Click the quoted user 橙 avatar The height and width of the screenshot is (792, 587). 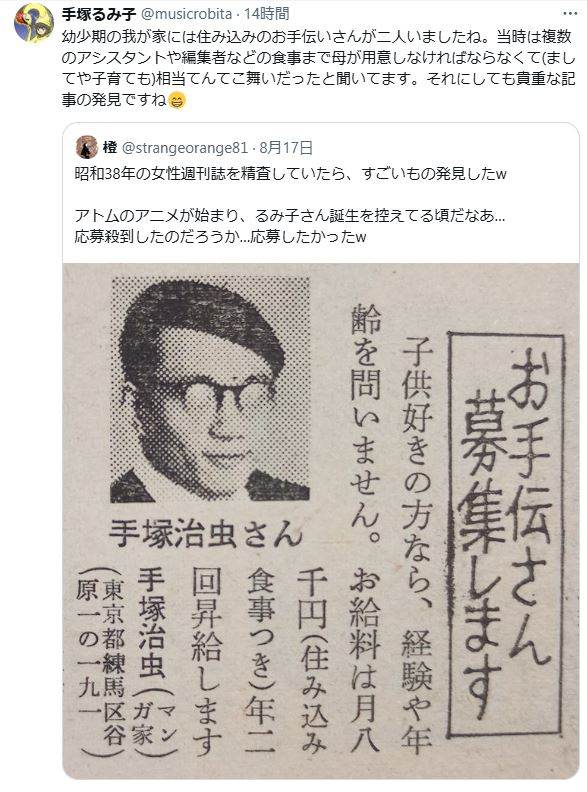click(86, 147)
